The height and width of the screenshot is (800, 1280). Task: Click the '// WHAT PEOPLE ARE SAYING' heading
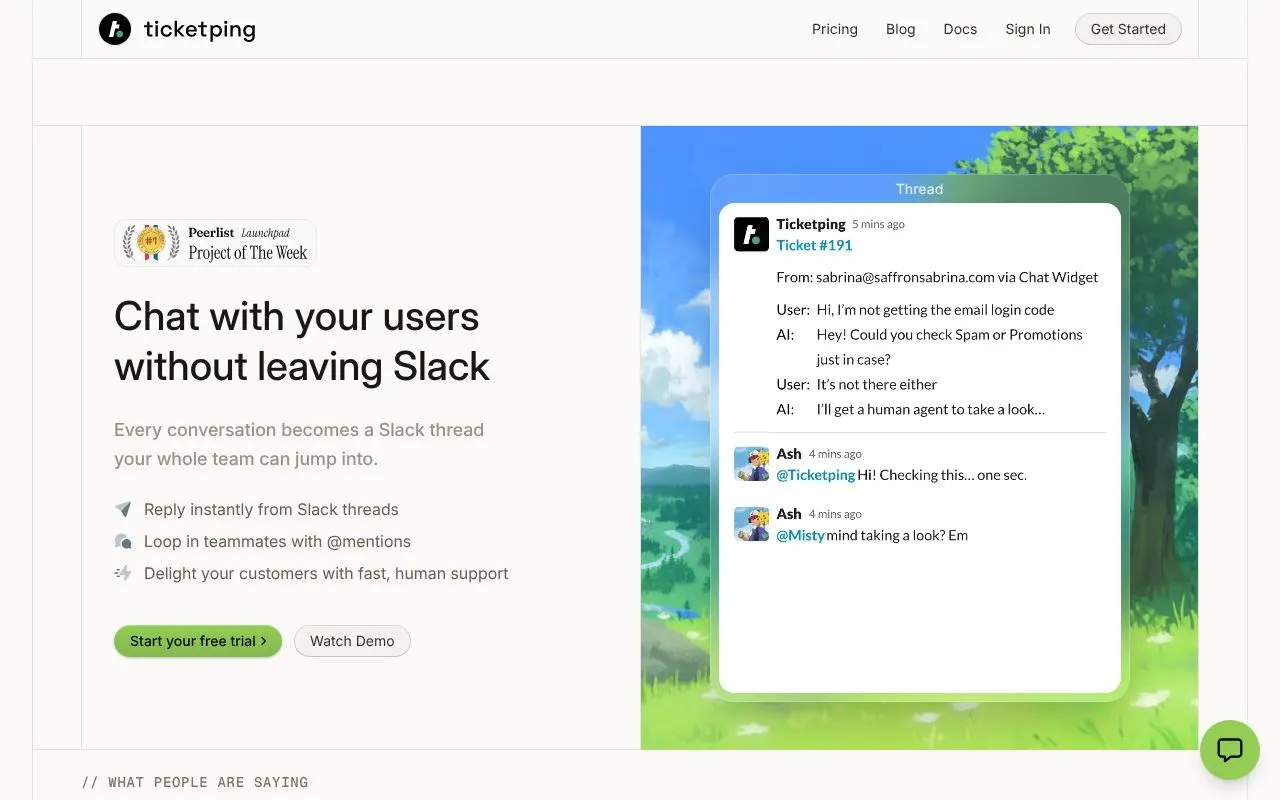click(195, 782)
